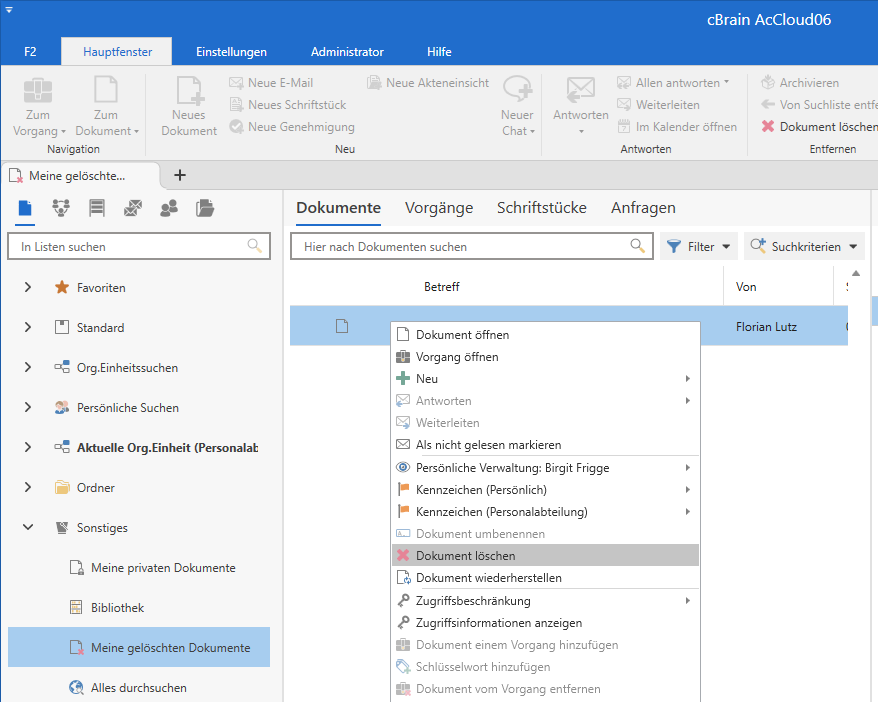Viewport: 878px width, 702px height.
Task: Open Meine privaten Dokumente list
Action: 162,568
